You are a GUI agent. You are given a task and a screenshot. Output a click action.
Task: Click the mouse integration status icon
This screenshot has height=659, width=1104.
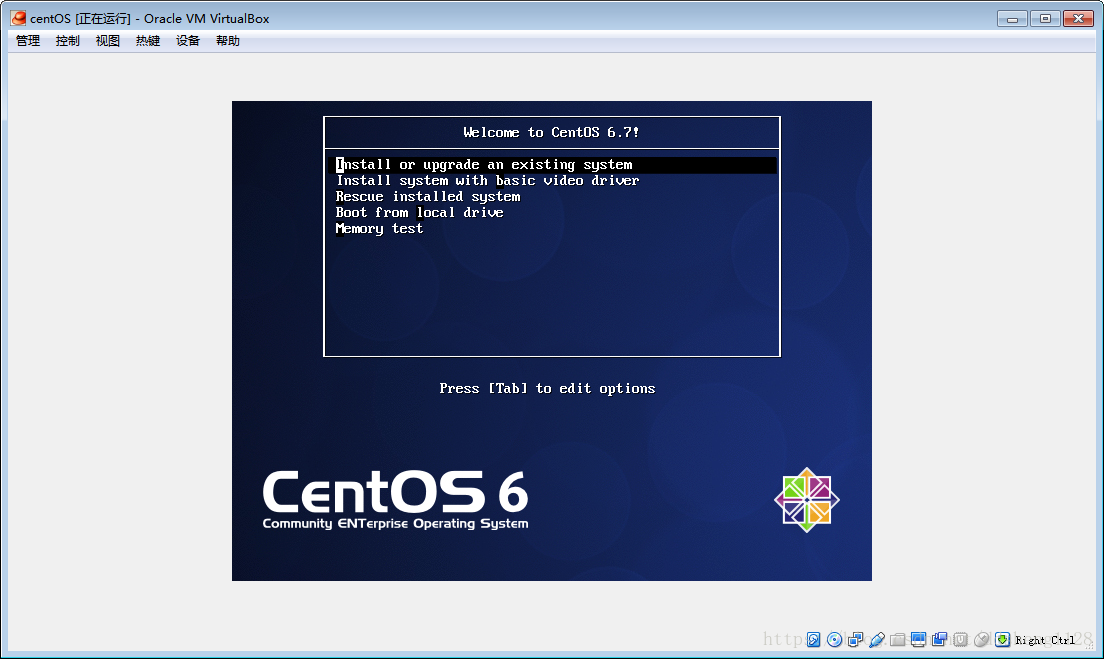pos(981,639)
